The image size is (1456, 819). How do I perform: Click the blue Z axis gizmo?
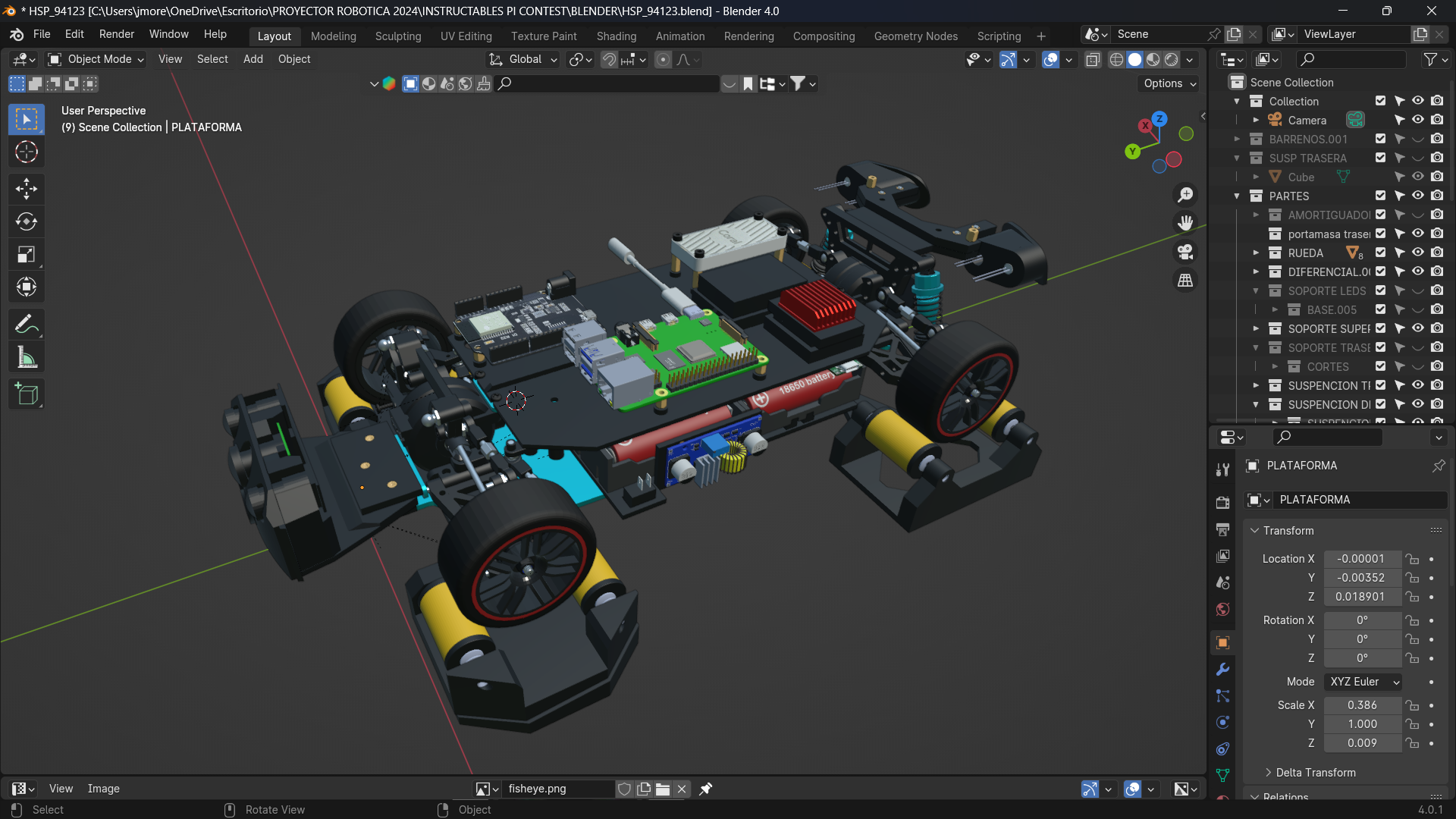click(x=1159, y=118)
